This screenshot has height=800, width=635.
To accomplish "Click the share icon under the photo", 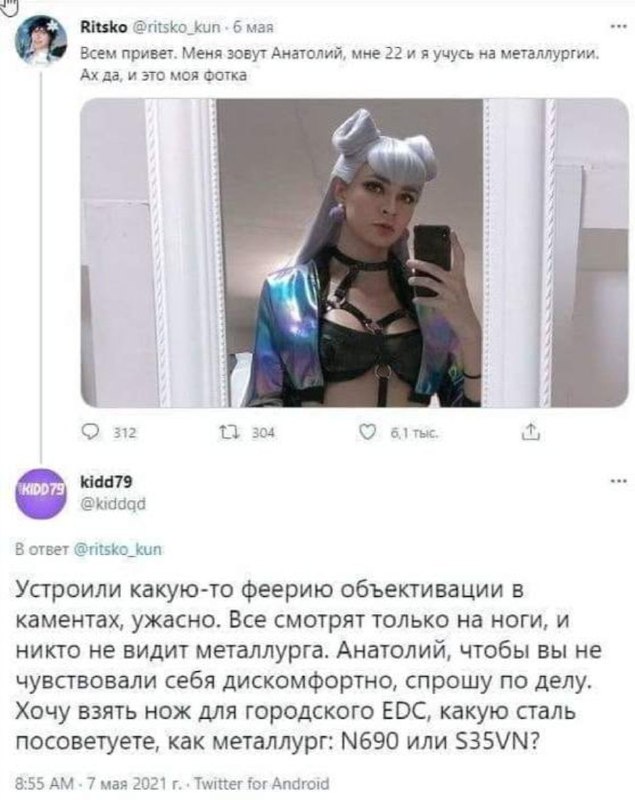I will [530, 432].
